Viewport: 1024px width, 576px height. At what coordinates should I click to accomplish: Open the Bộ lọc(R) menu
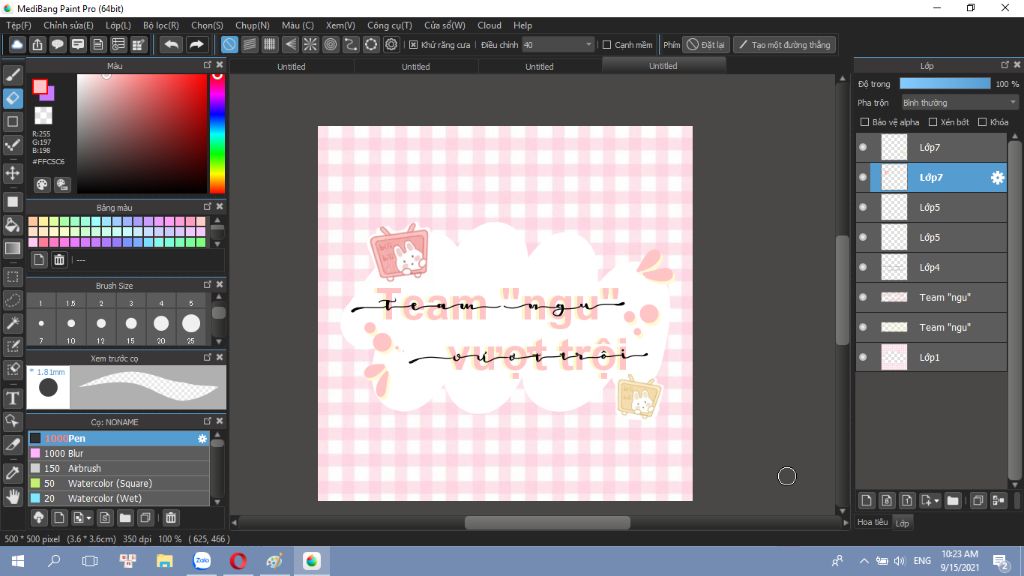coord(161,25)
